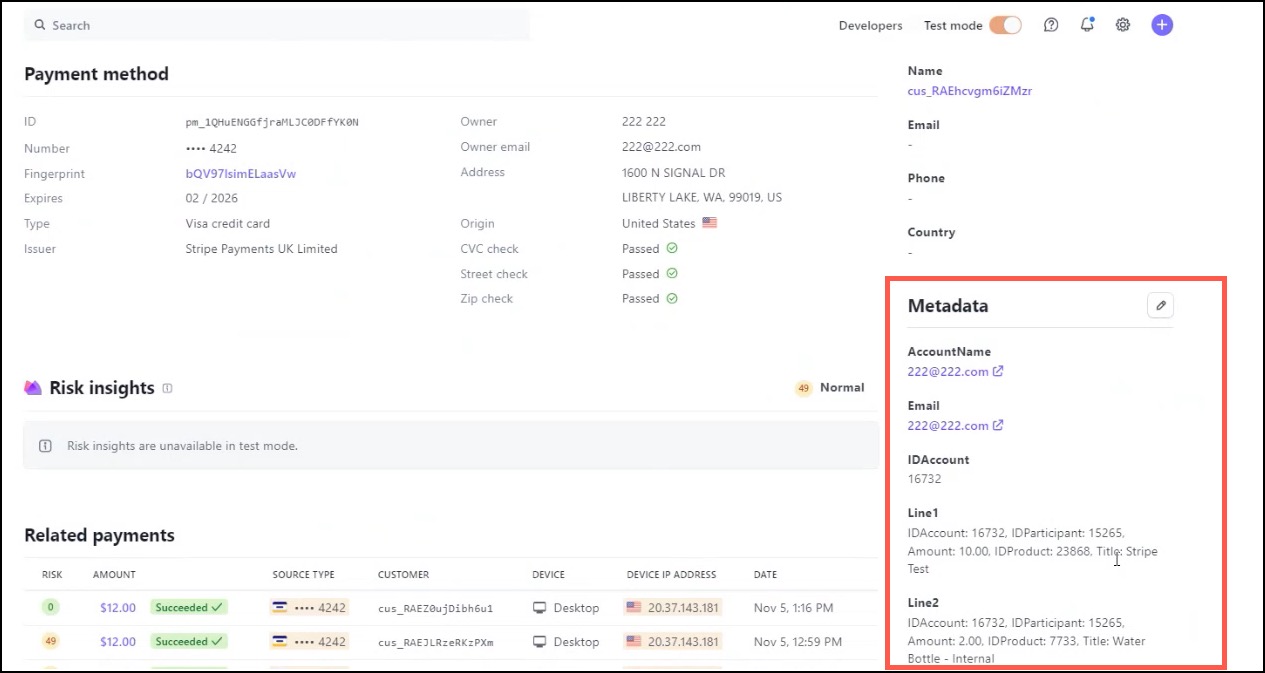Click the Risk insights info icon
This screenshot has height=673, width=1265.
(x=167, y=388)
